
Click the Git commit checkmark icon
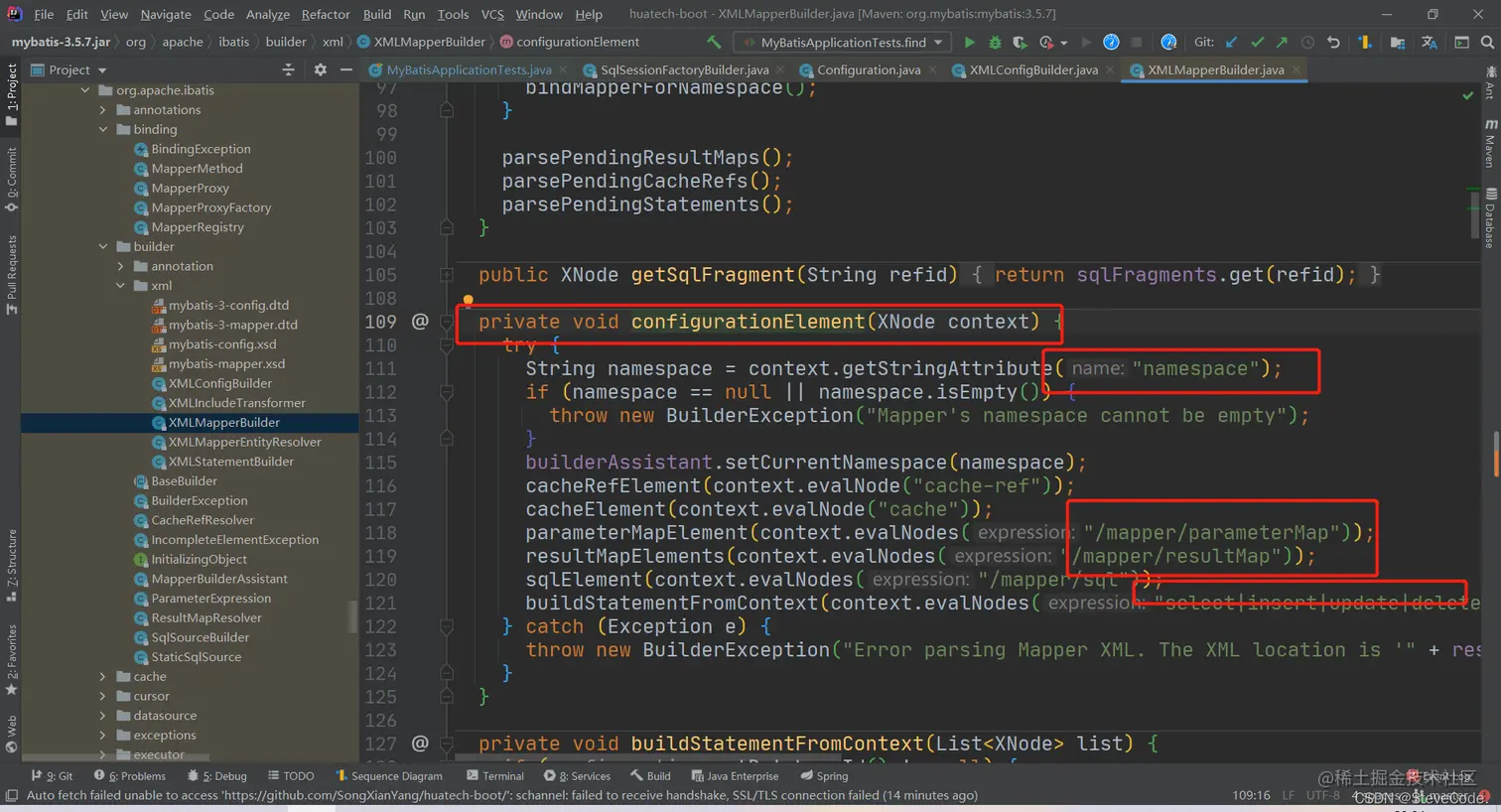pyautogui.click(x=1257, y=42)
